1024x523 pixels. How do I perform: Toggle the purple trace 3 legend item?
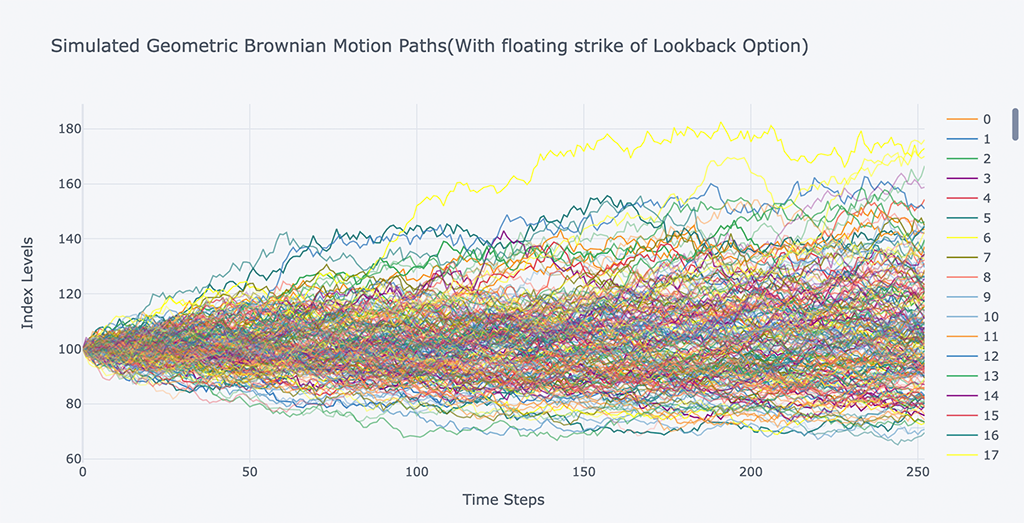point(986,178)
